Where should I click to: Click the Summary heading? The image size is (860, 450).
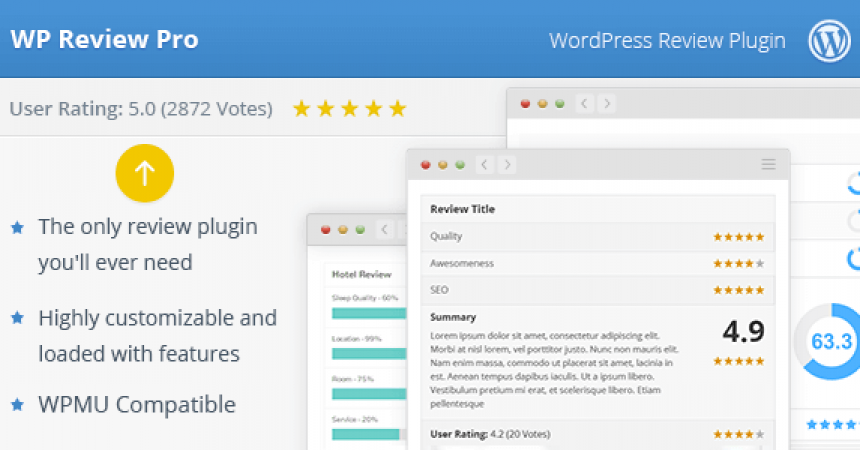pyautogui.click(x=453, y=317)
